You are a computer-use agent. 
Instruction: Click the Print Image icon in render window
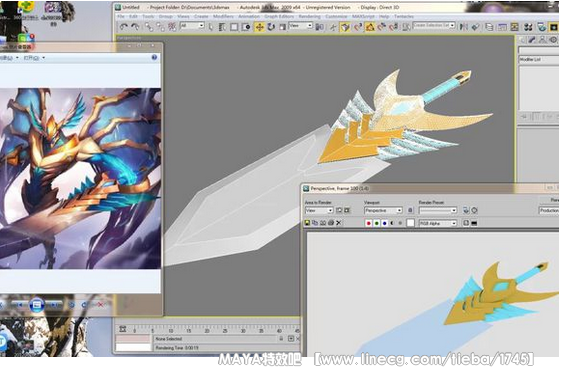click(331, 223)
